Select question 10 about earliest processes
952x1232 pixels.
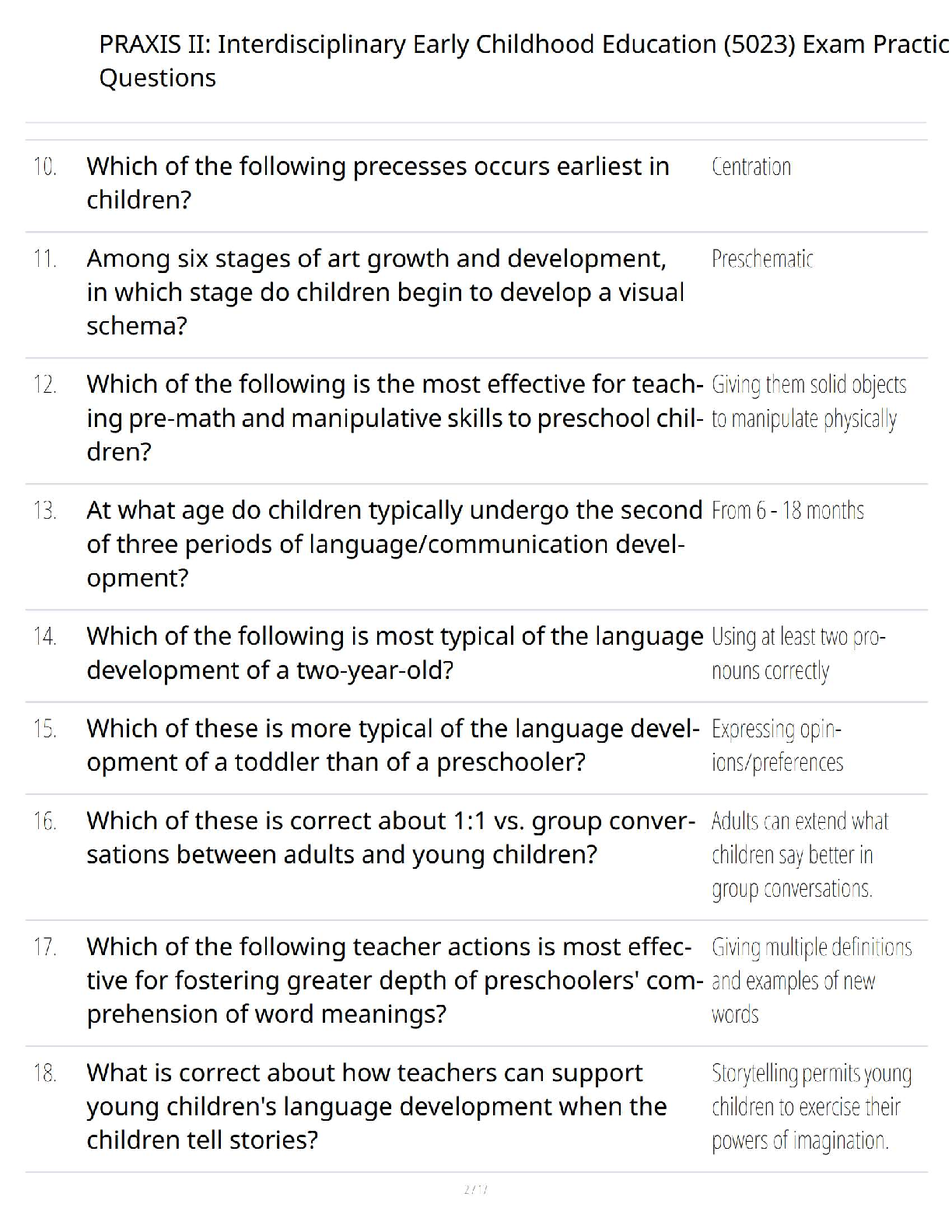(378, 183)
